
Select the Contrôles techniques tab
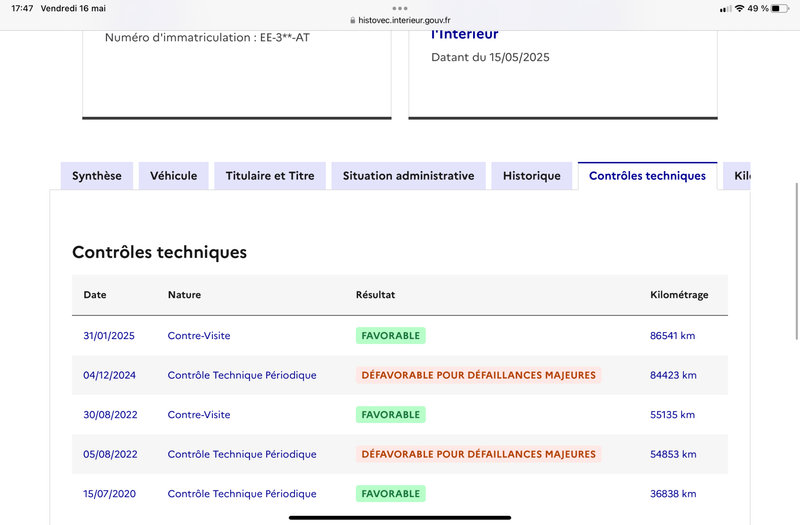[647, 176]
